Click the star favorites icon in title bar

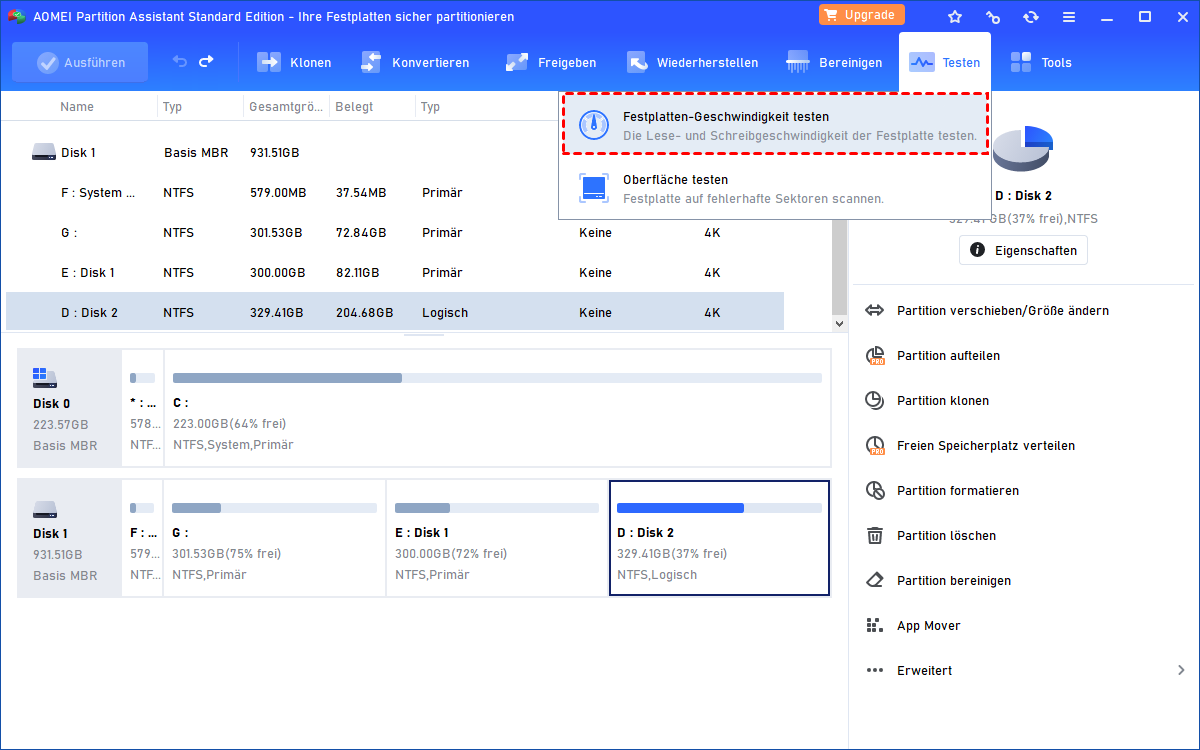(x=955, y=17)
